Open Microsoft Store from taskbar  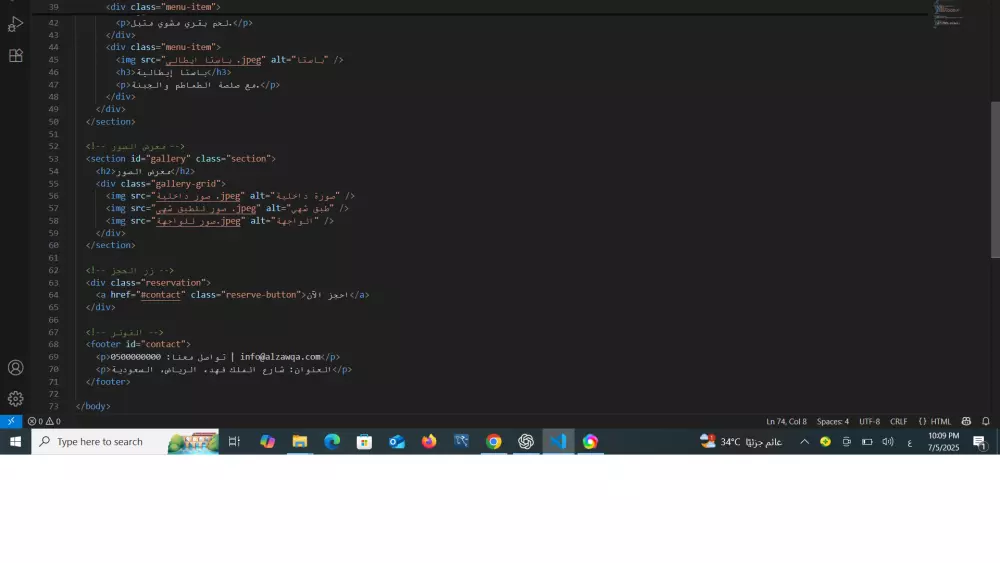click(364, 441)
